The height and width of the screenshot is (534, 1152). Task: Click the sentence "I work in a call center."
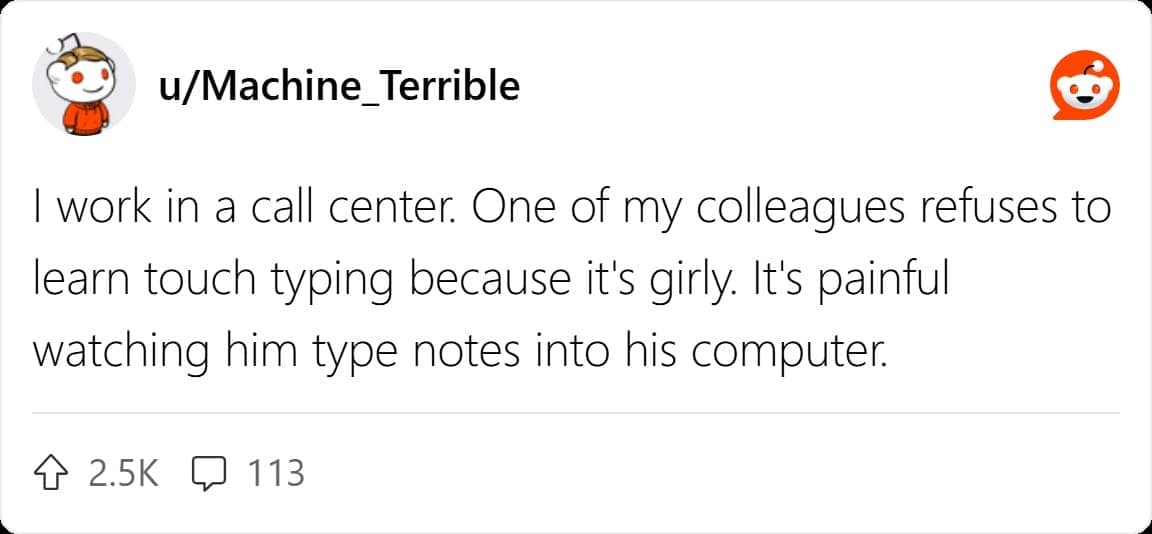pos(242,211)
